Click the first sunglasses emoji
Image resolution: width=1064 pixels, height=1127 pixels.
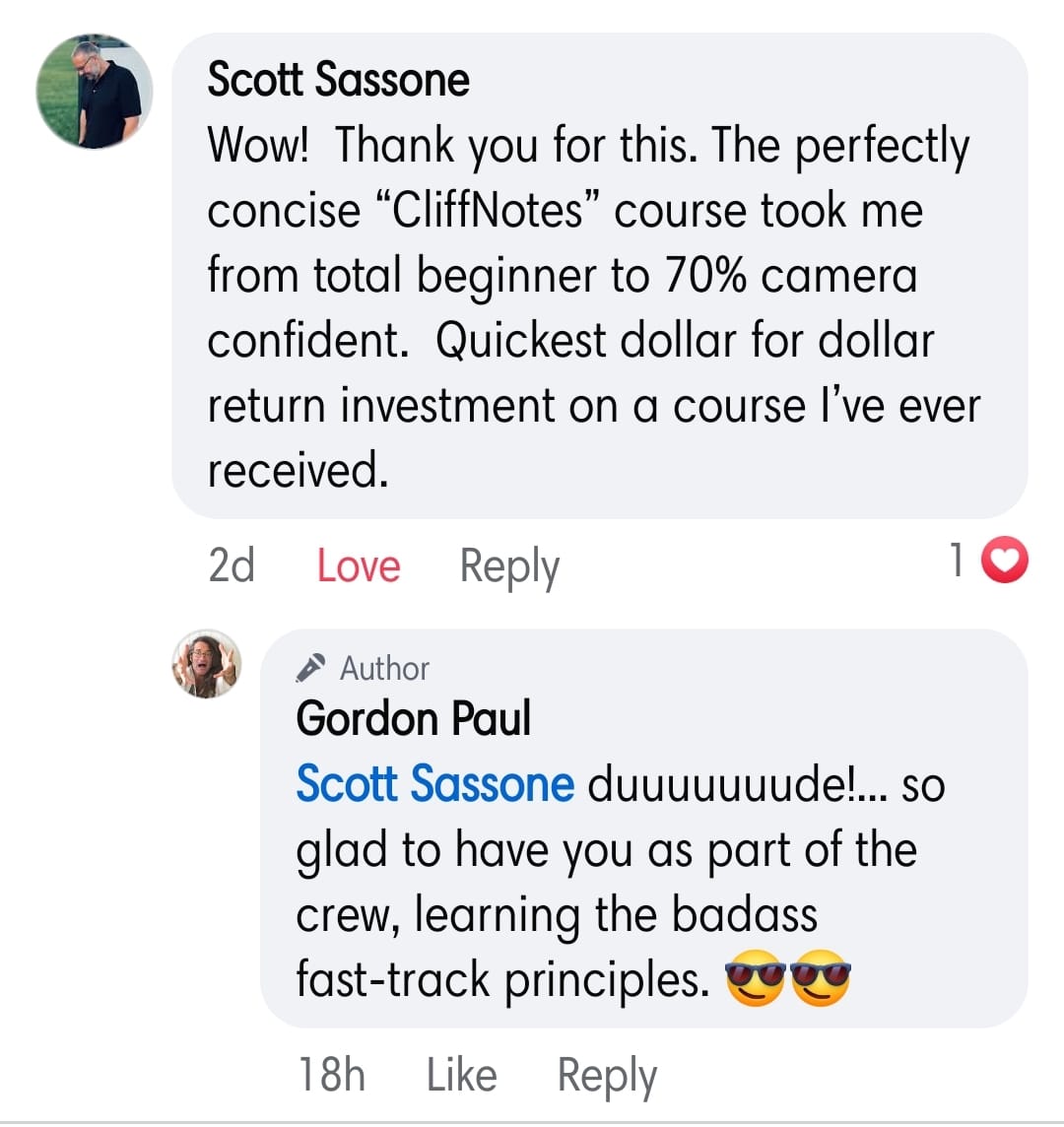(x=755, y=980)
